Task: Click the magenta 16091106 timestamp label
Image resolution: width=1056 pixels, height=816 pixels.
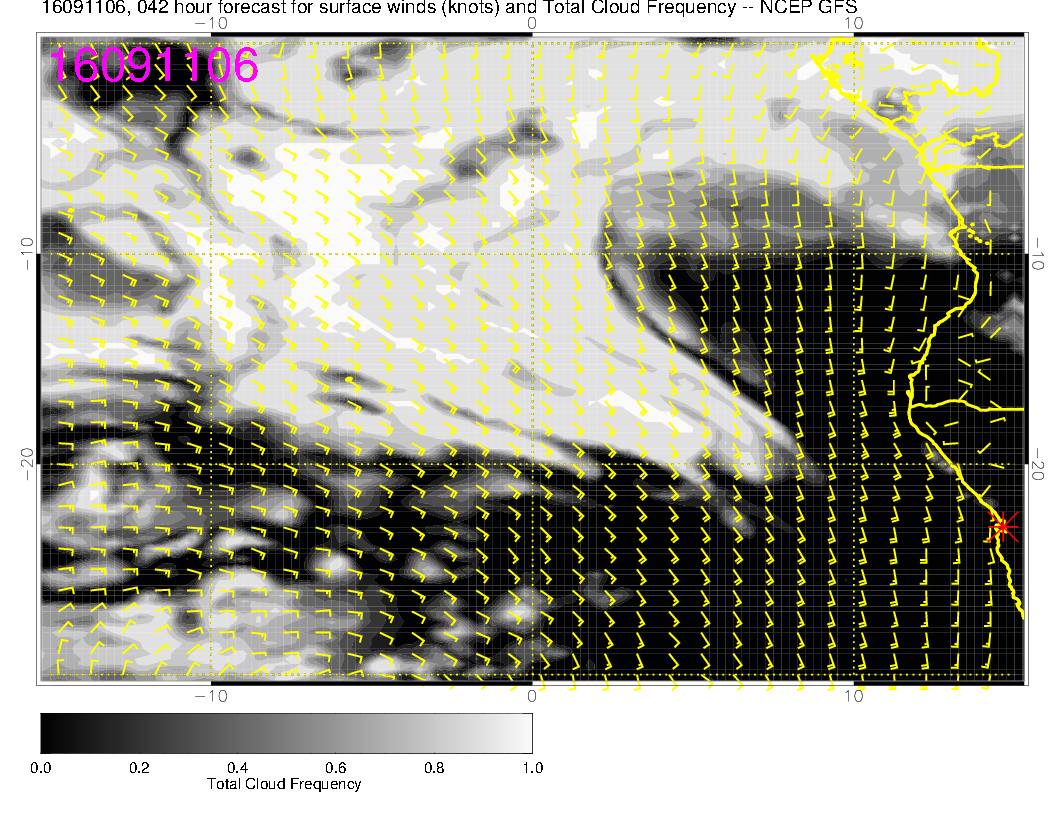Action: point(154,65)
